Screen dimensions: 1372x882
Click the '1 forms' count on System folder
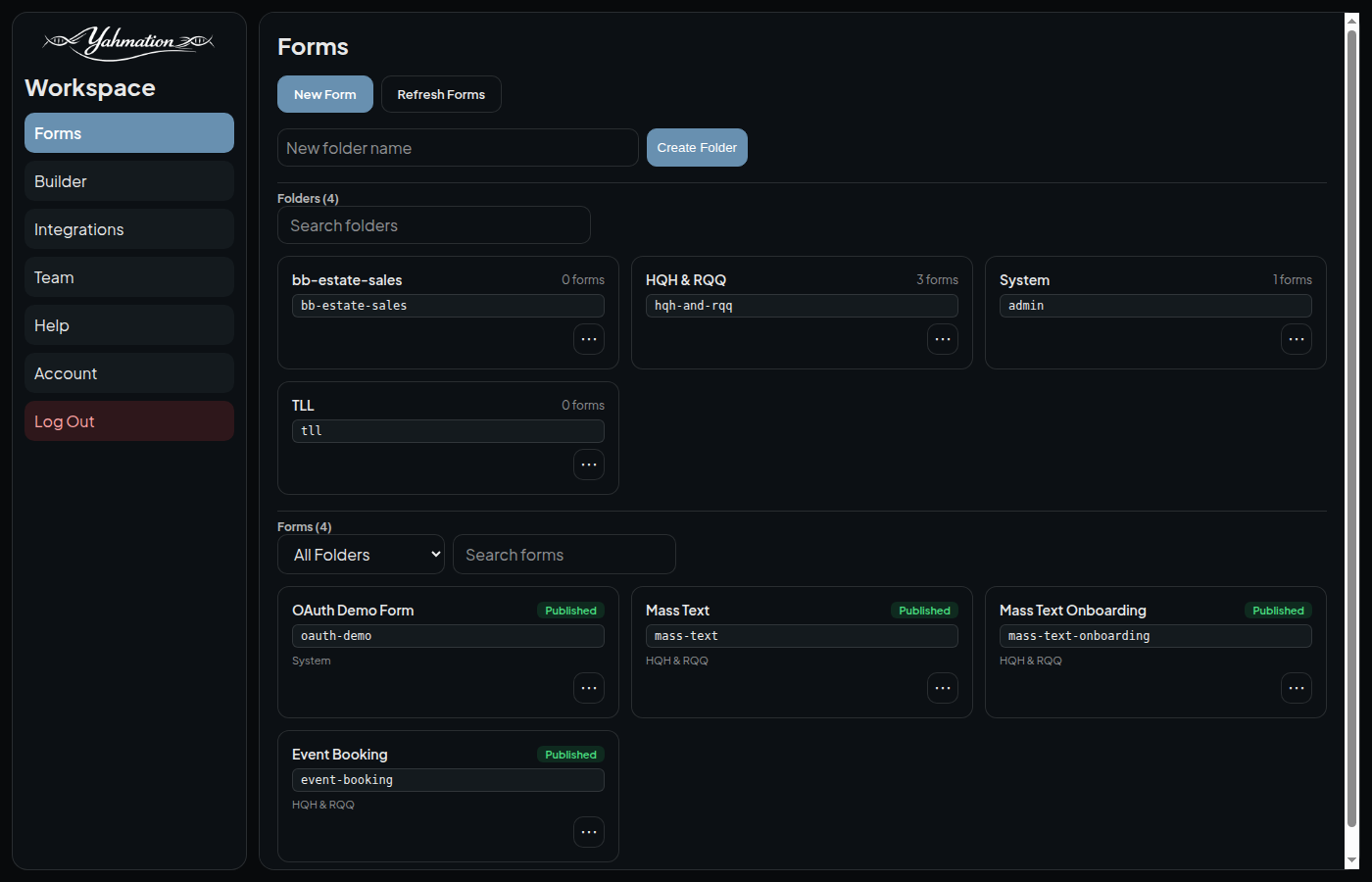[1293, 280]
